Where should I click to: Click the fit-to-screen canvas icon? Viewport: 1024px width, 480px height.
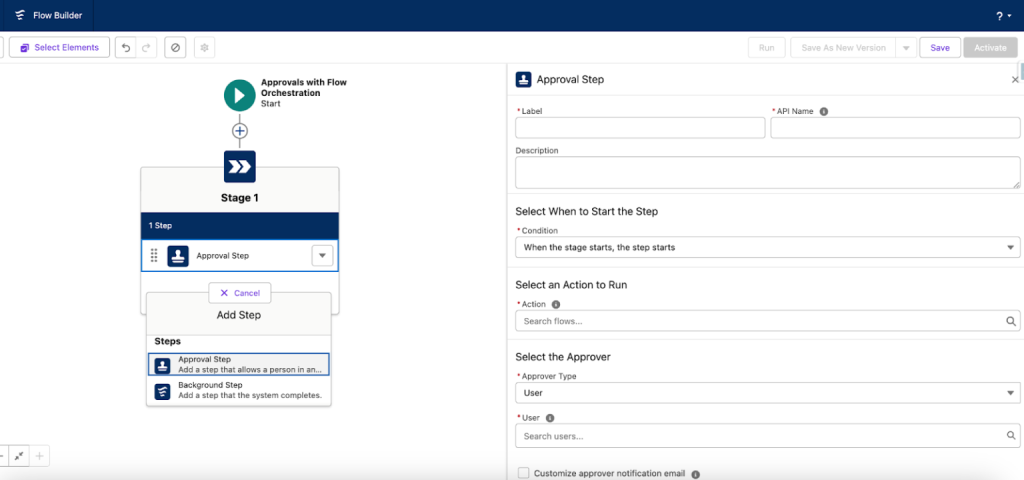pos(20,456)
